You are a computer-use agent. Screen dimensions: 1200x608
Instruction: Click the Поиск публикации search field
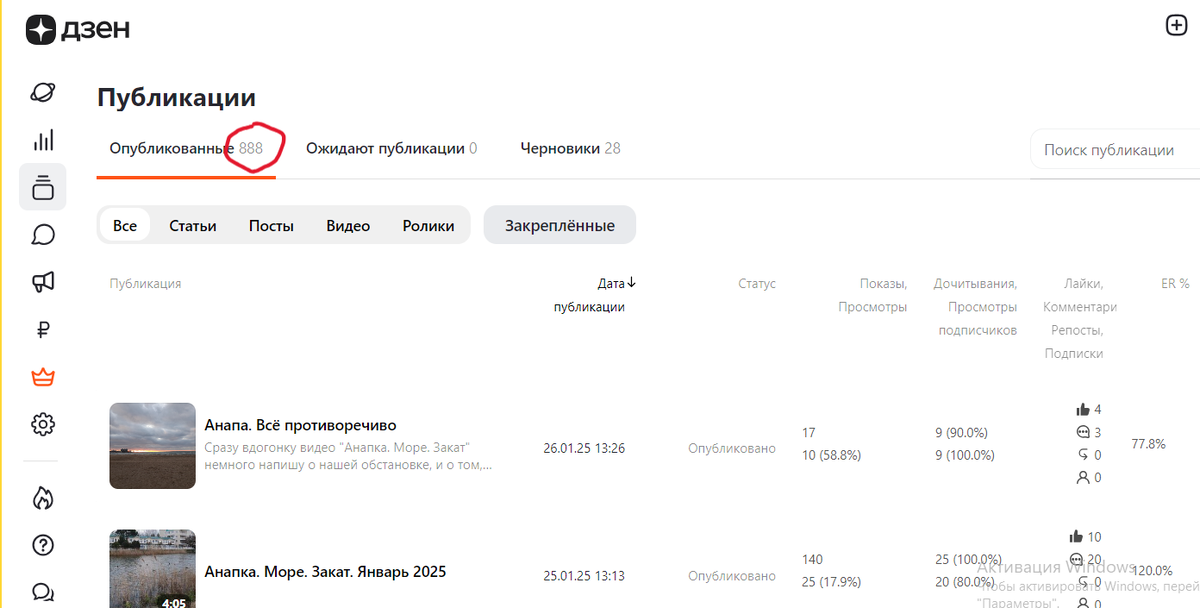point(1115,150)
